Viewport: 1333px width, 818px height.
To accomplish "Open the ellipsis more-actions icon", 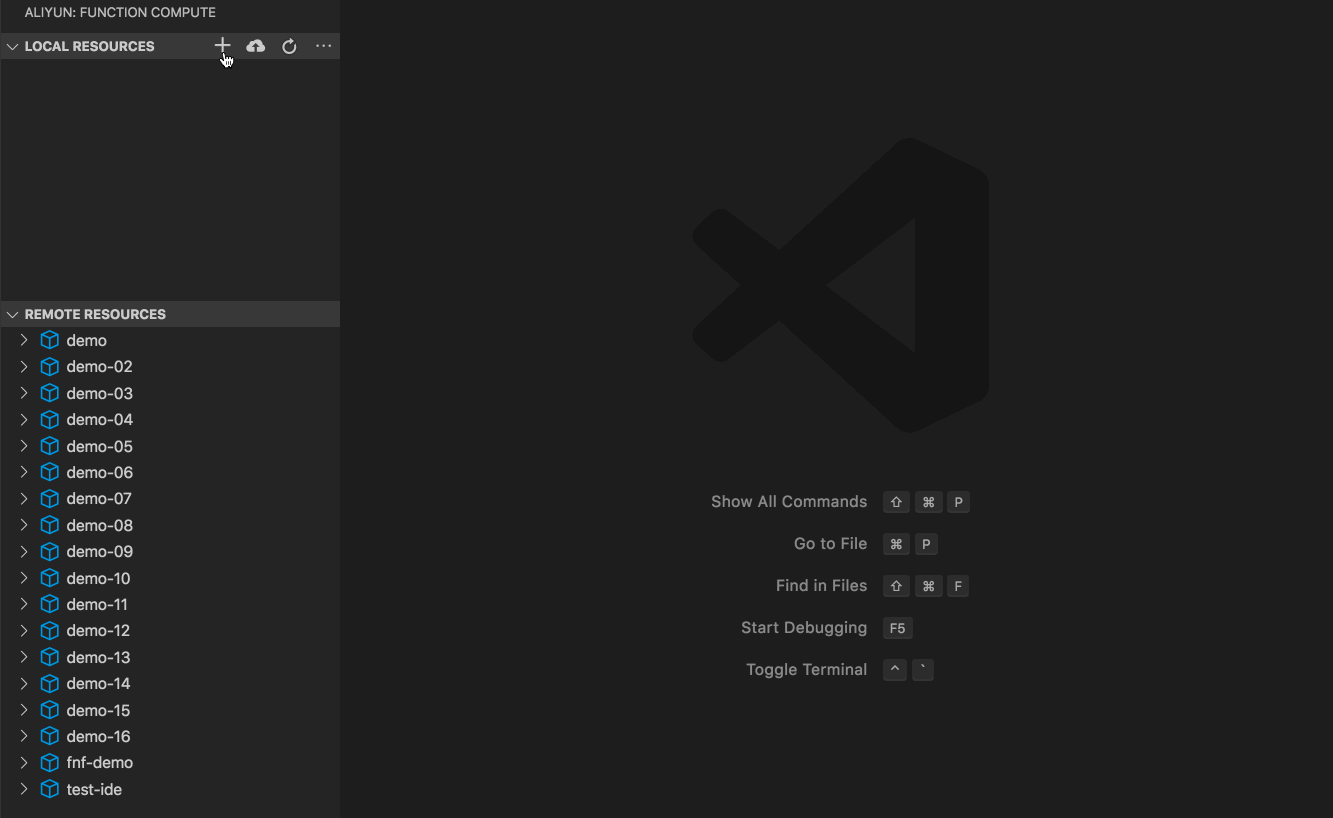I will click(322, 46).
